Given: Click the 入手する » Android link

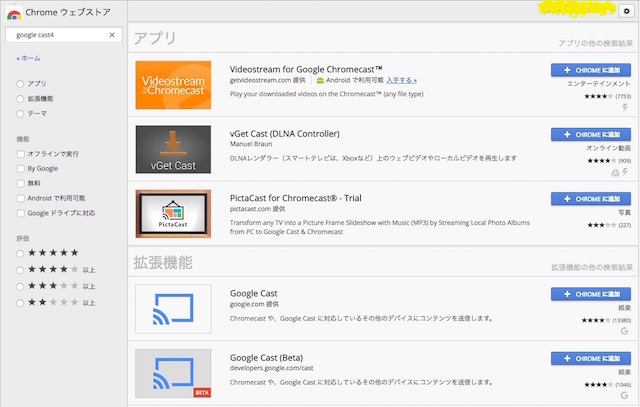Looking at the screenshot, I should pos(402,80).
